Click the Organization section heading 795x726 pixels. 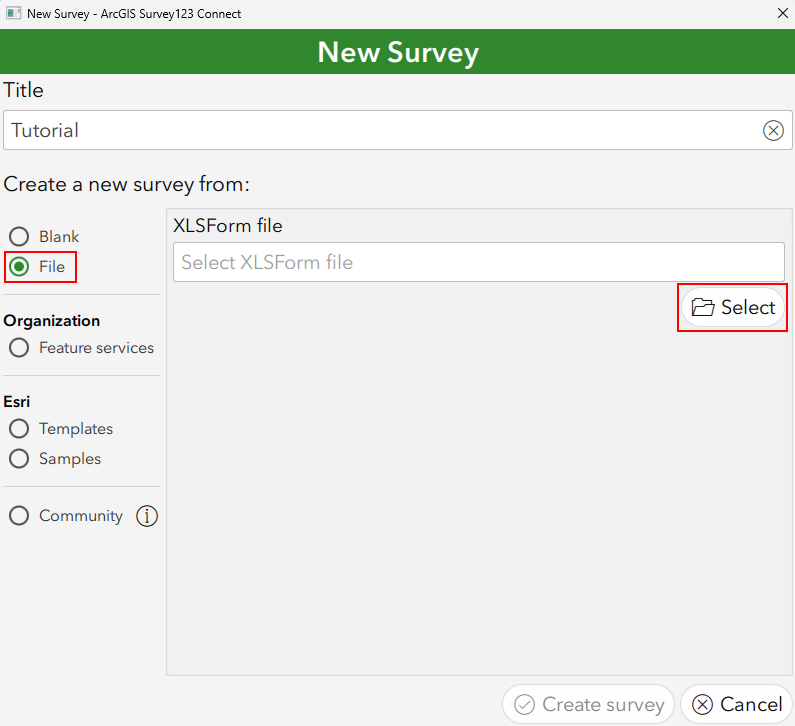click(52, 321)
